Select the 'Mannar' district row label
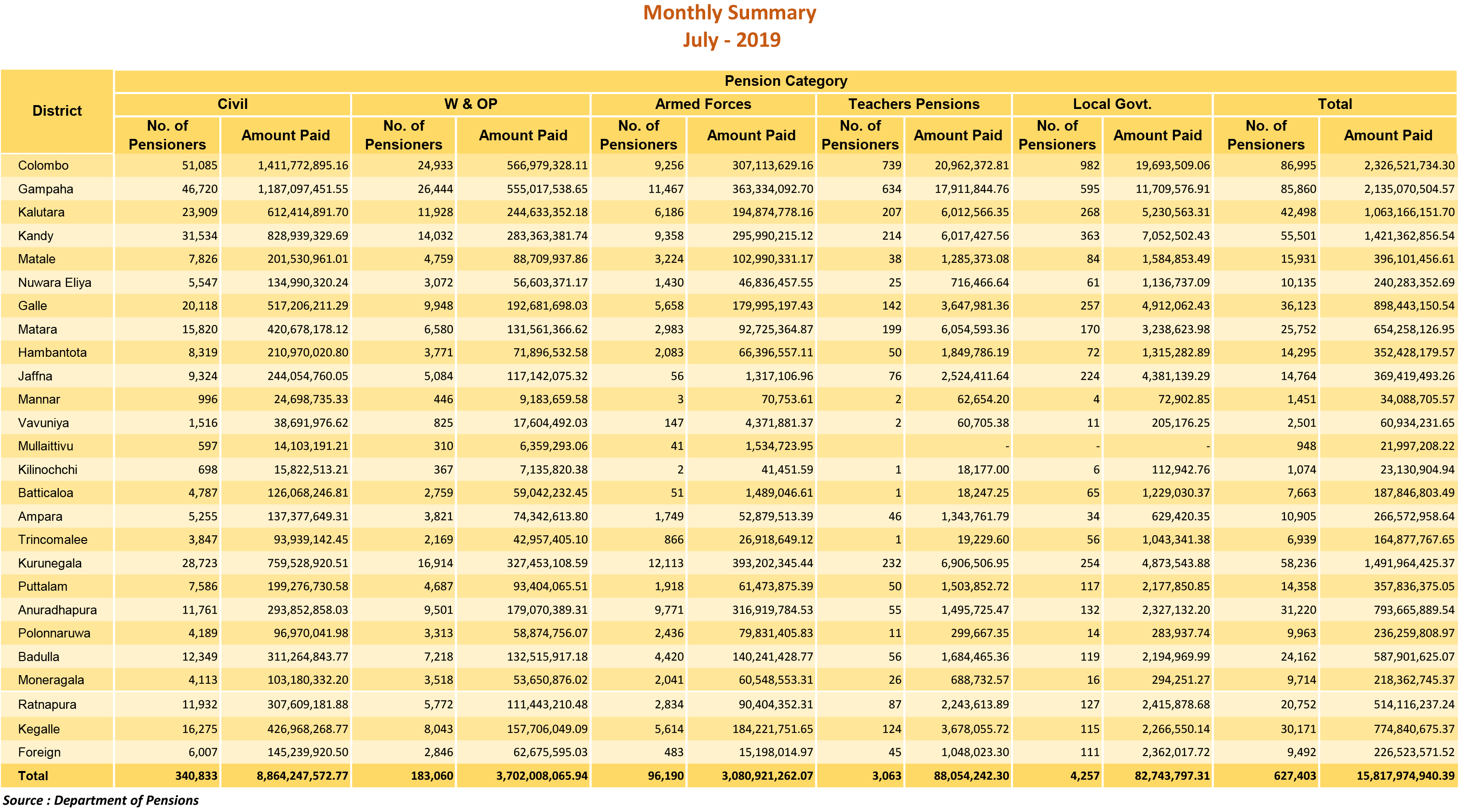This screenshot has width=1460, height=812. click(x=39, y=399)
